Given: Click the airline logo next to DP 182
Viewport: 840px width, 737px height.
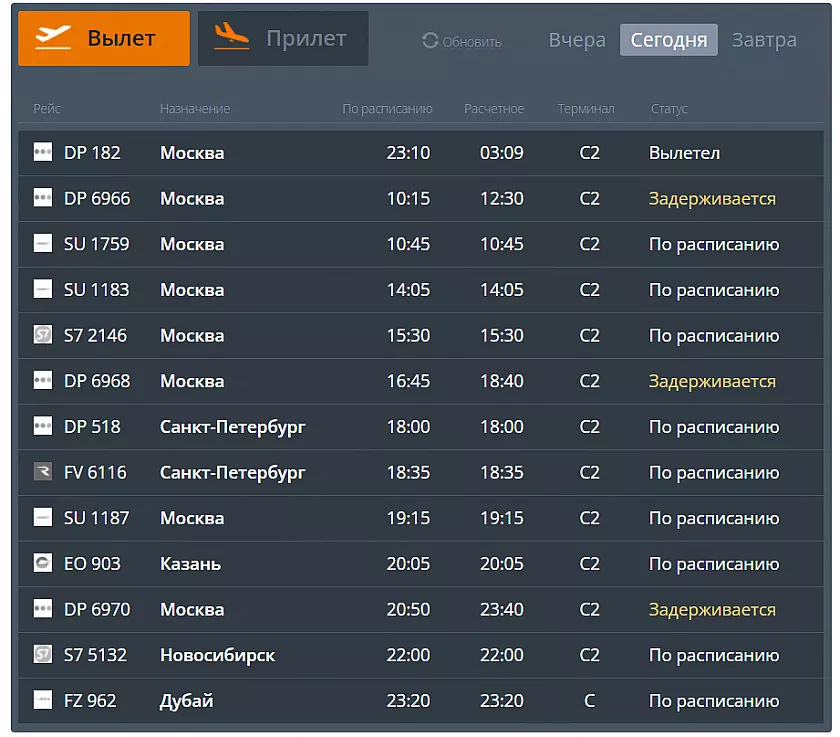Looking at the screenshot, I should click(x=43, y=153).
